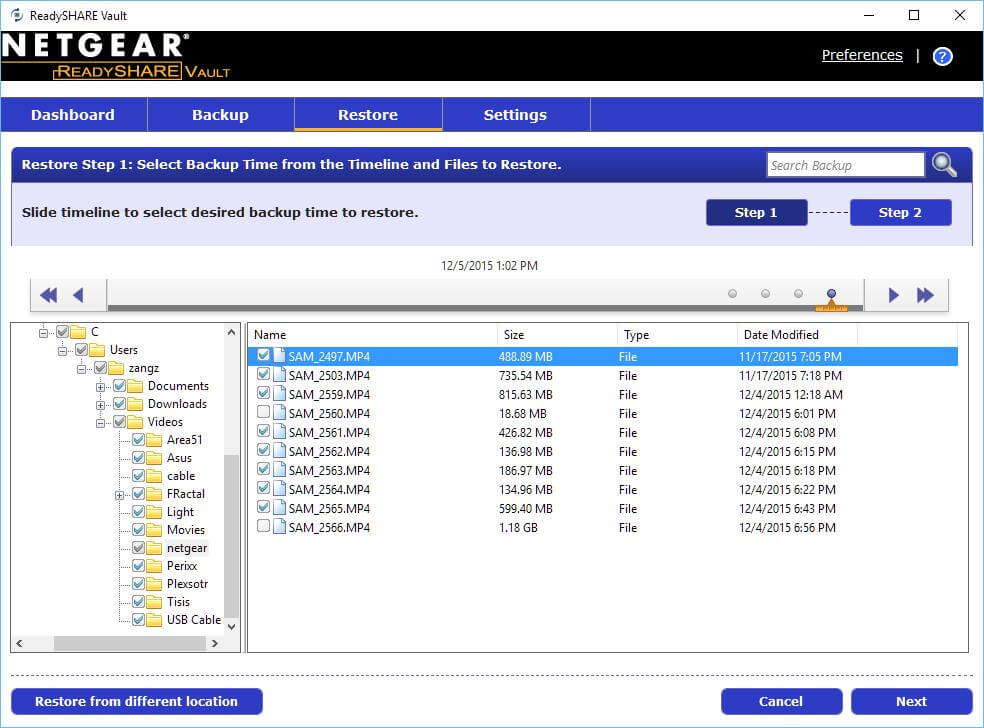984x728 pixels.
Task: Expand the Documents folder tree node
Action: (x=101, y=387)
